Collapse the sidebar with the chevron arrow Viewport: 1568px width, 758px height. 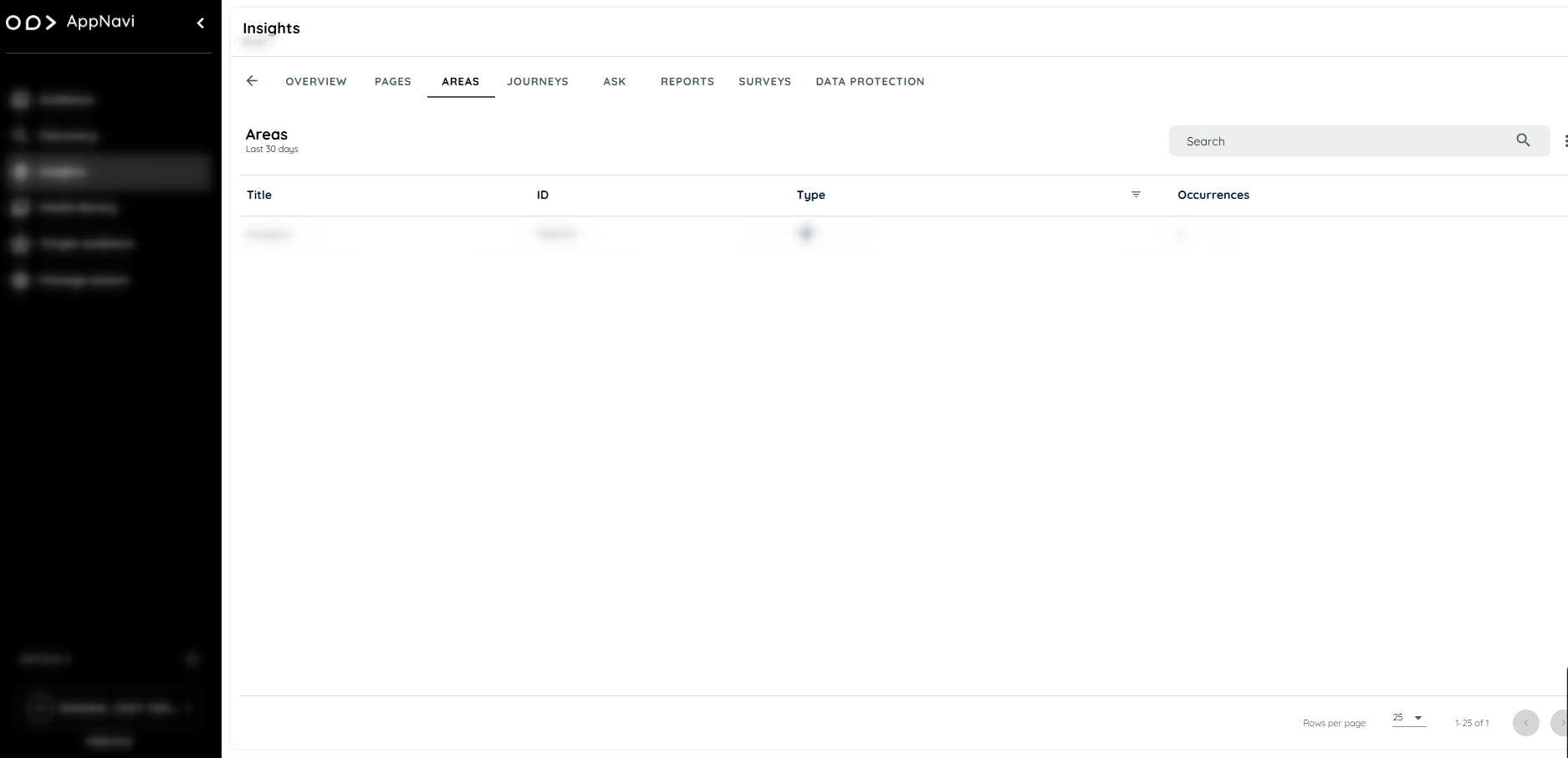[201, 23]
